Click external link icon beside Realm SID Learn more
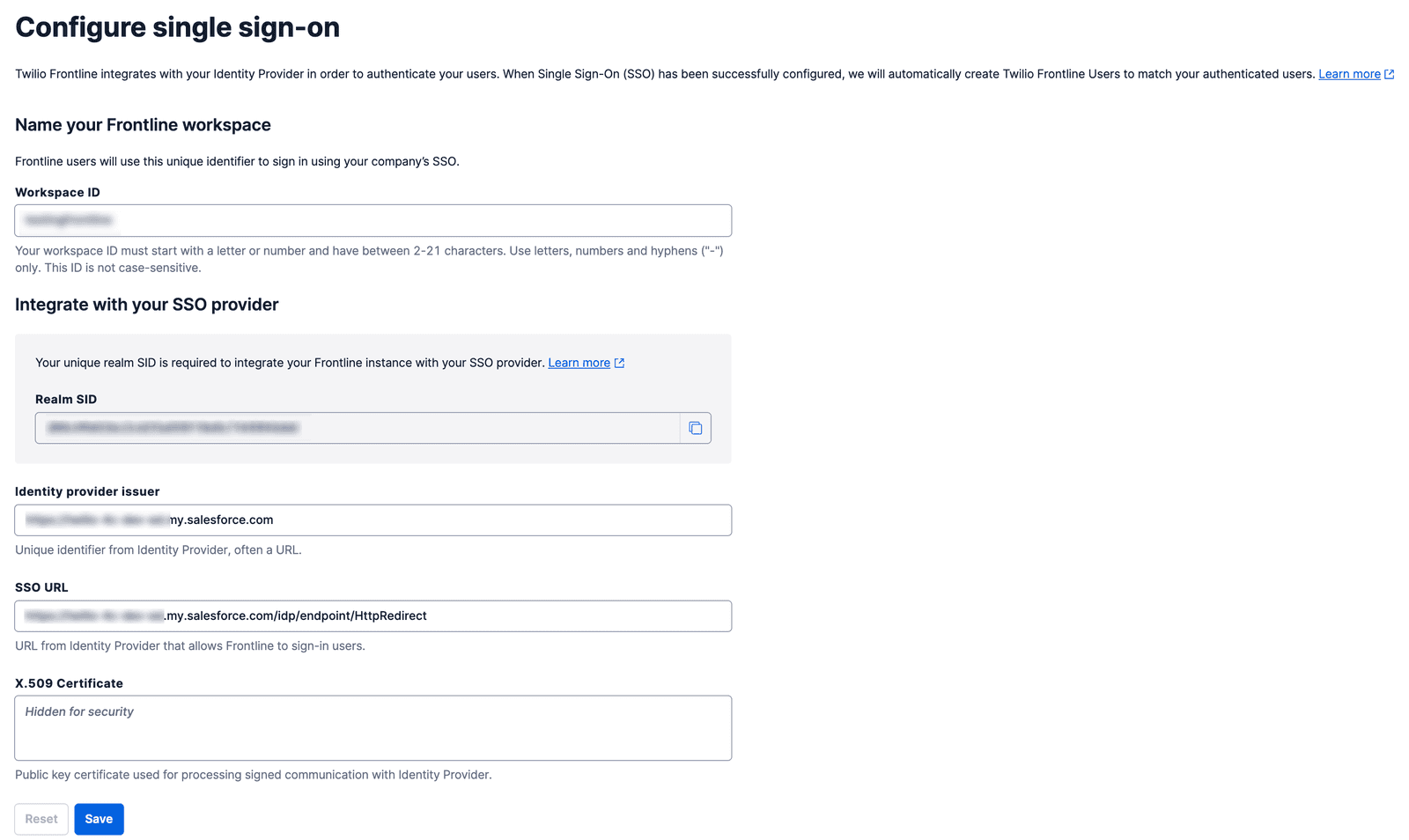This screenshot has width=1409, height=840. [x=619, y=362]
